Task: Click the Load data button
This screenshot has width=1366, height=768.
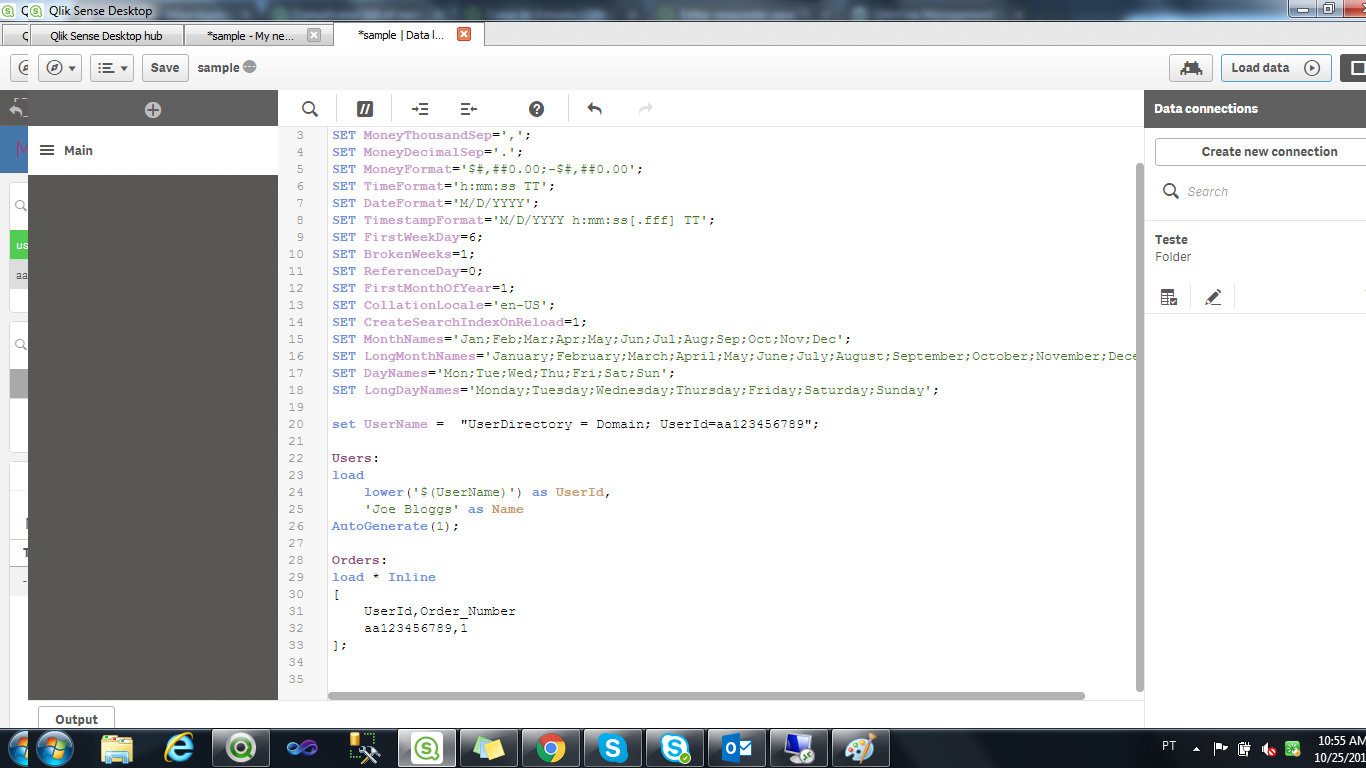Action: click(x=1276, y=68)
